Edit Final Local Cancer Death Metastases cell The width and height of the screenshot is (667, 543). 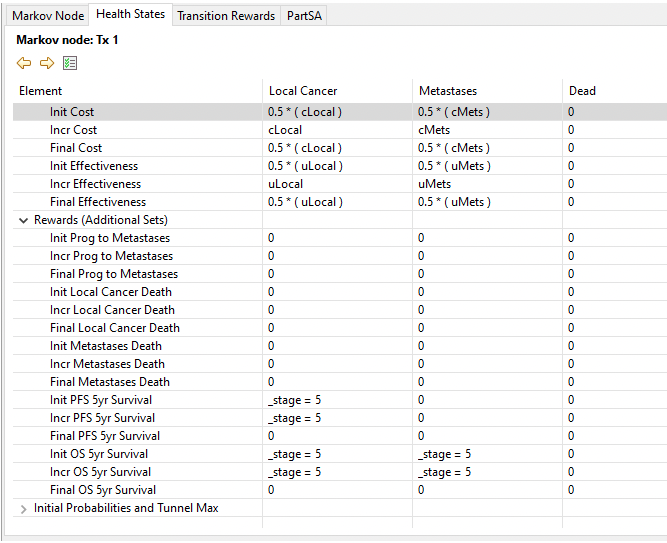coord(487,328)
